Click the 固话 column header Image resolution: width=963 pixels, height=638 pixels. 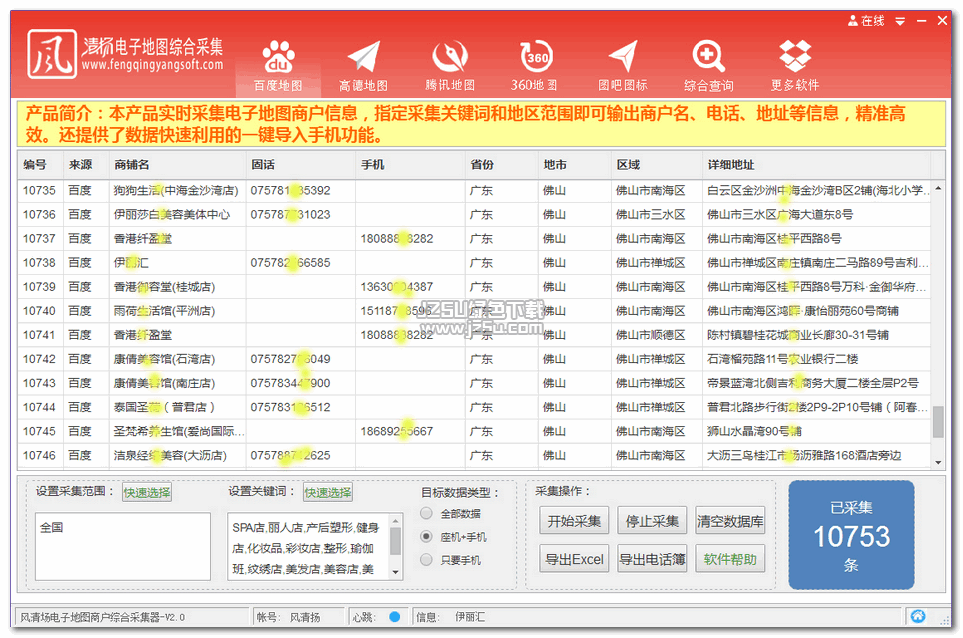[301, 165]
